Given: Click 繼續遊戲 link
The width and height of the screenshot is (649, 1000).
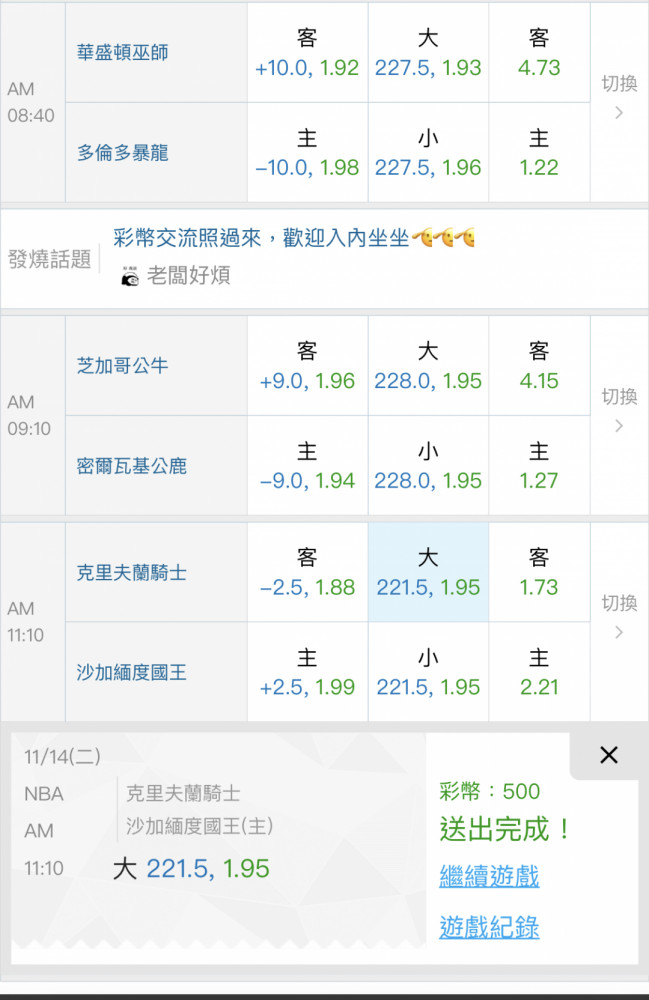Looking at the screenshot, I should pyautogui.click(x=489, y=876).
